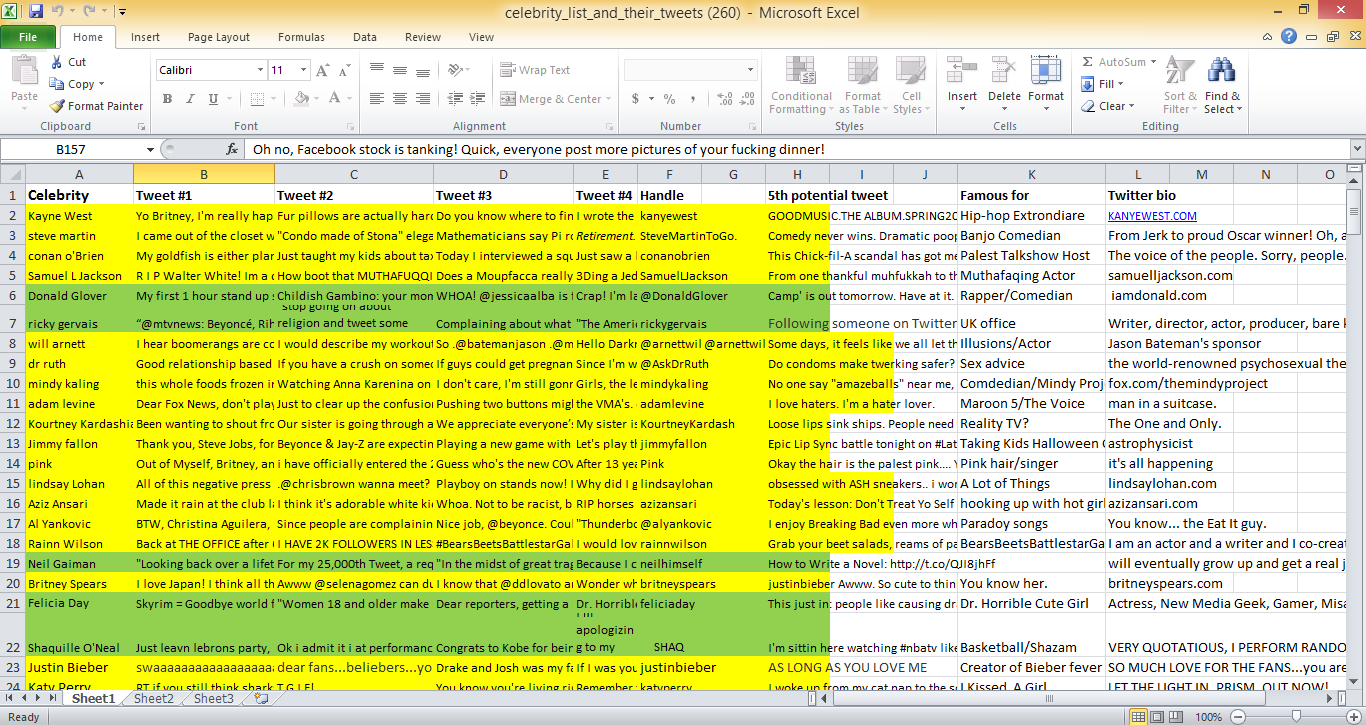Viewport: 1366px width, 725px height.
Task: Expand the Copy options arrow
Action: pyautogui.click(x=101, y=84)
